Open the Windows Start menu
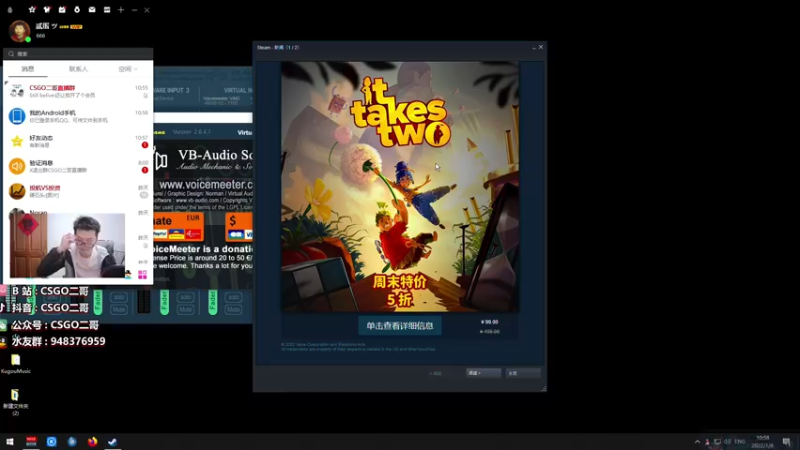 [10, 441]
